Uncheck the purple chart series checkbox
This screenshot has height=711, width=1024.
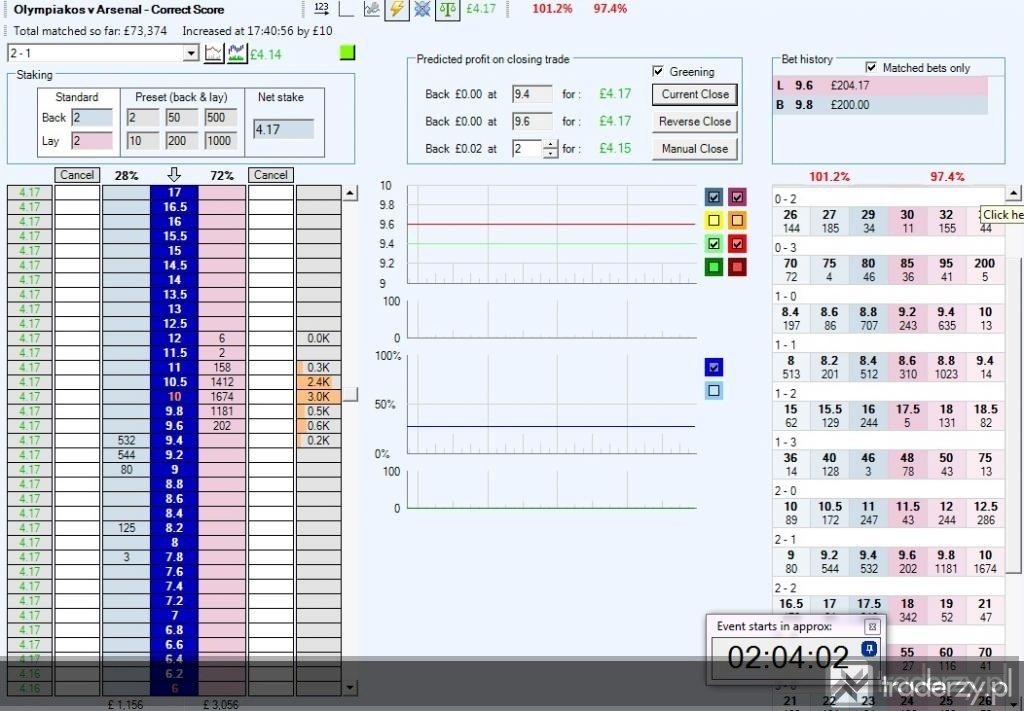click(x=737, y=197)
